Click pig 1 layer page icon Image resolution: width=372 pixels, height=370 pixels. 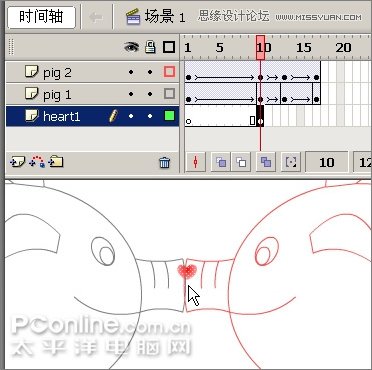[32, 94]
